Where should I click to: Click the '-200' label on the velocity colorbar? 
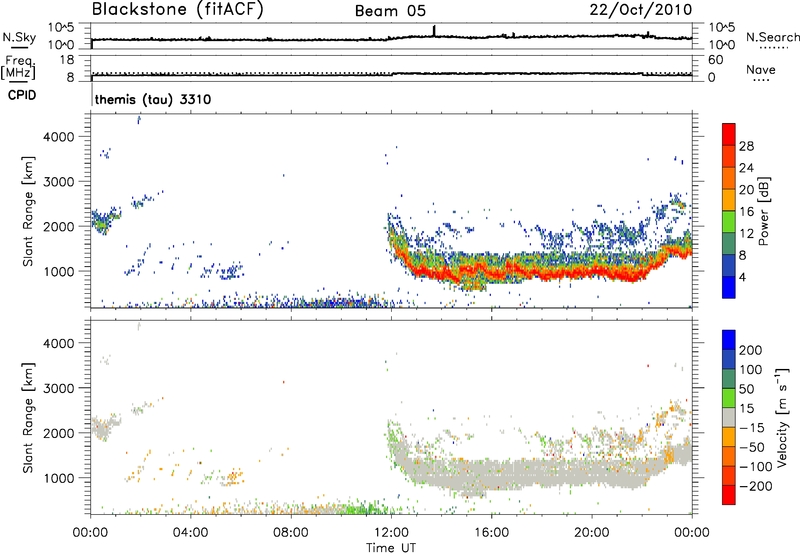755,486
